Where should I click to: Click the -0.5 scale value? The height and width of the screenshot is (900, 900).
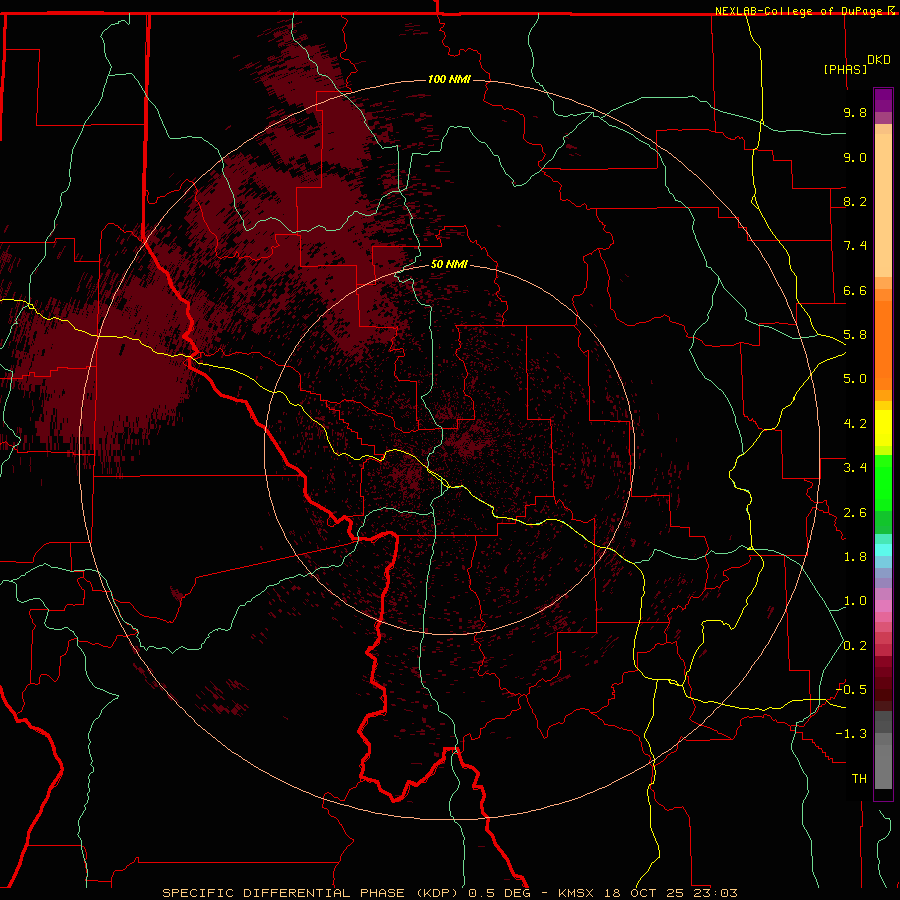click(851, 690)
